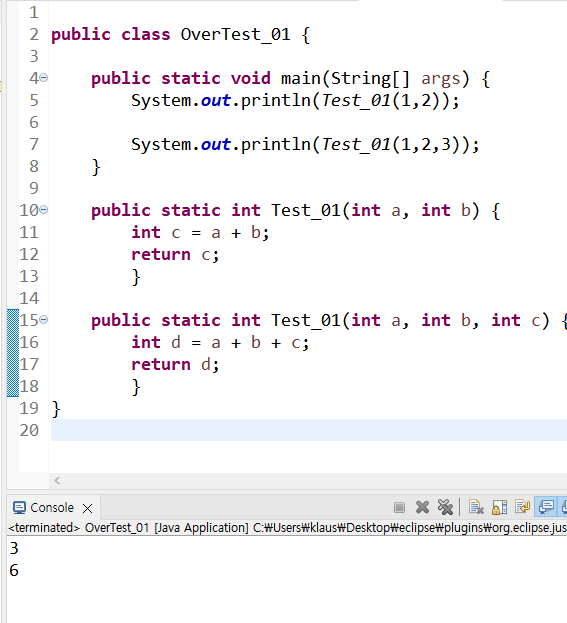Image resolution: width=567 pixels, height=623 pixels.
Task: Toggle Word Wrap in Console
Action: pos(522,507)
